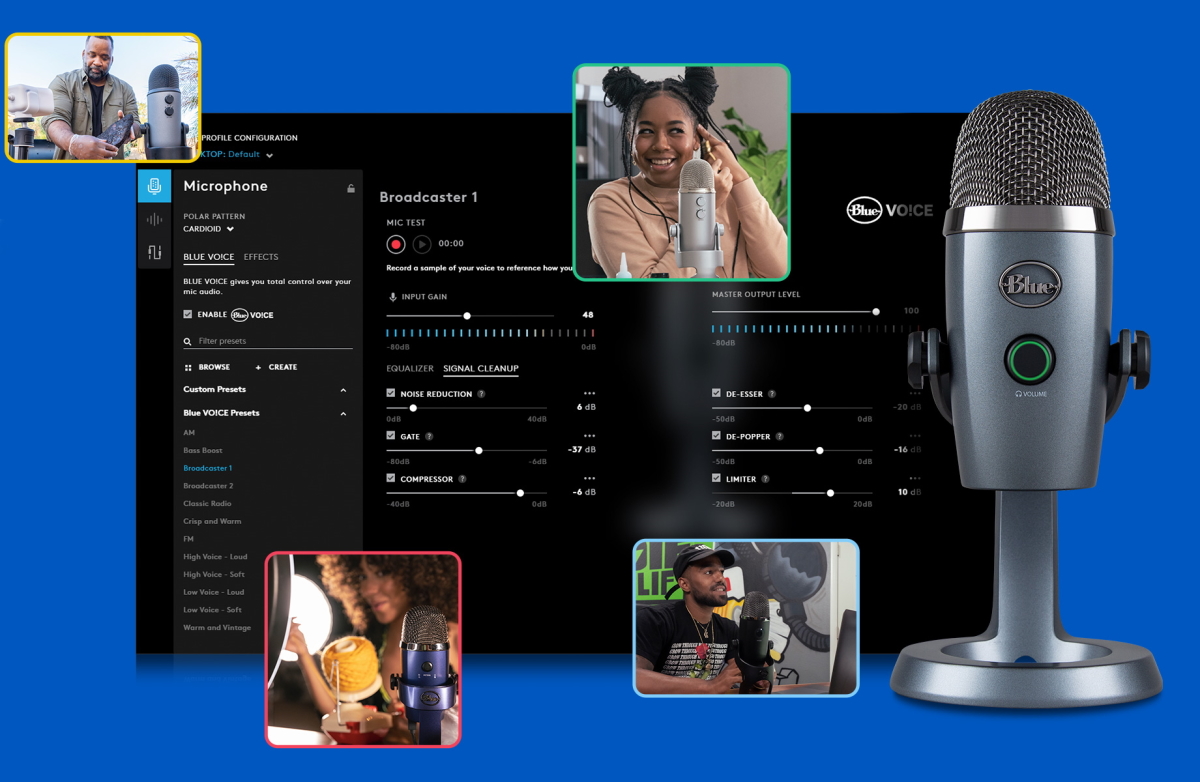Open Noise Reduction three-dot options

[589, 394]
